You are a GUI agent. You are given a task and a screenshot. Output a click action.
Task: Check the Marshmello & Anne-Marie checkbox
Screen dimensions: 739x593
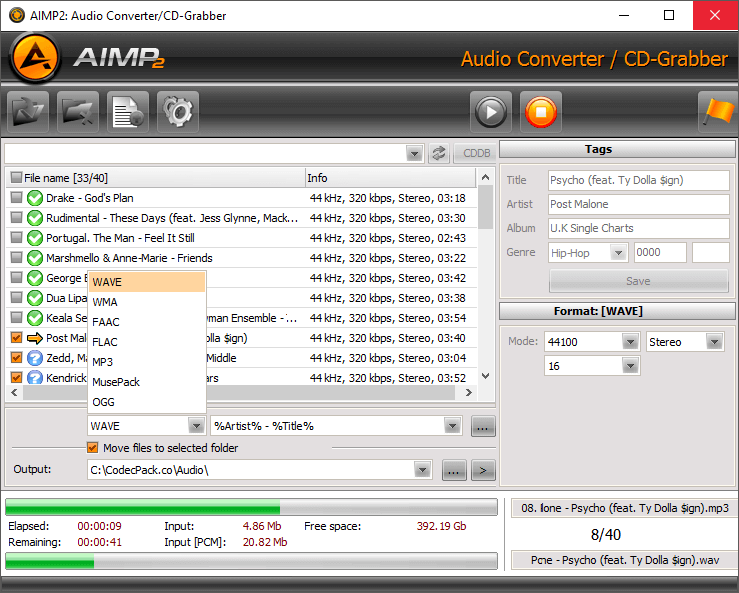point(16,257)
